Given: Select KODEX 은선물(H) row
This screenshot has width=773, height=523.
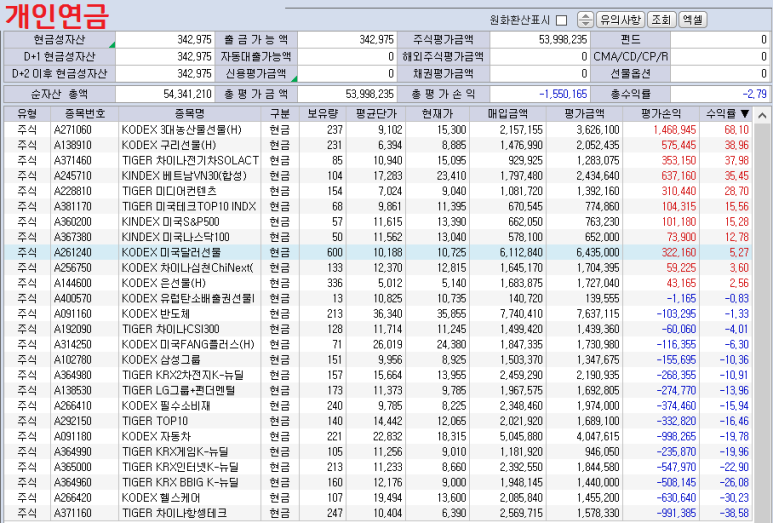Looking at the screenshot, I should pos(378,283).
